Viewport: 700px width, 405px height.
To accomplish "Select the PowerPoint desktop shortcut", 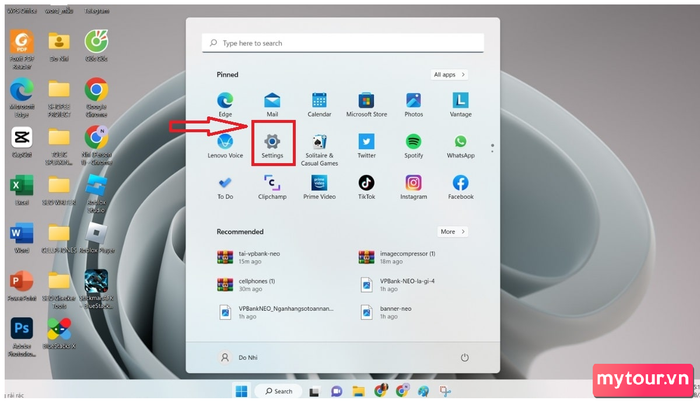I will click(22, 286).
